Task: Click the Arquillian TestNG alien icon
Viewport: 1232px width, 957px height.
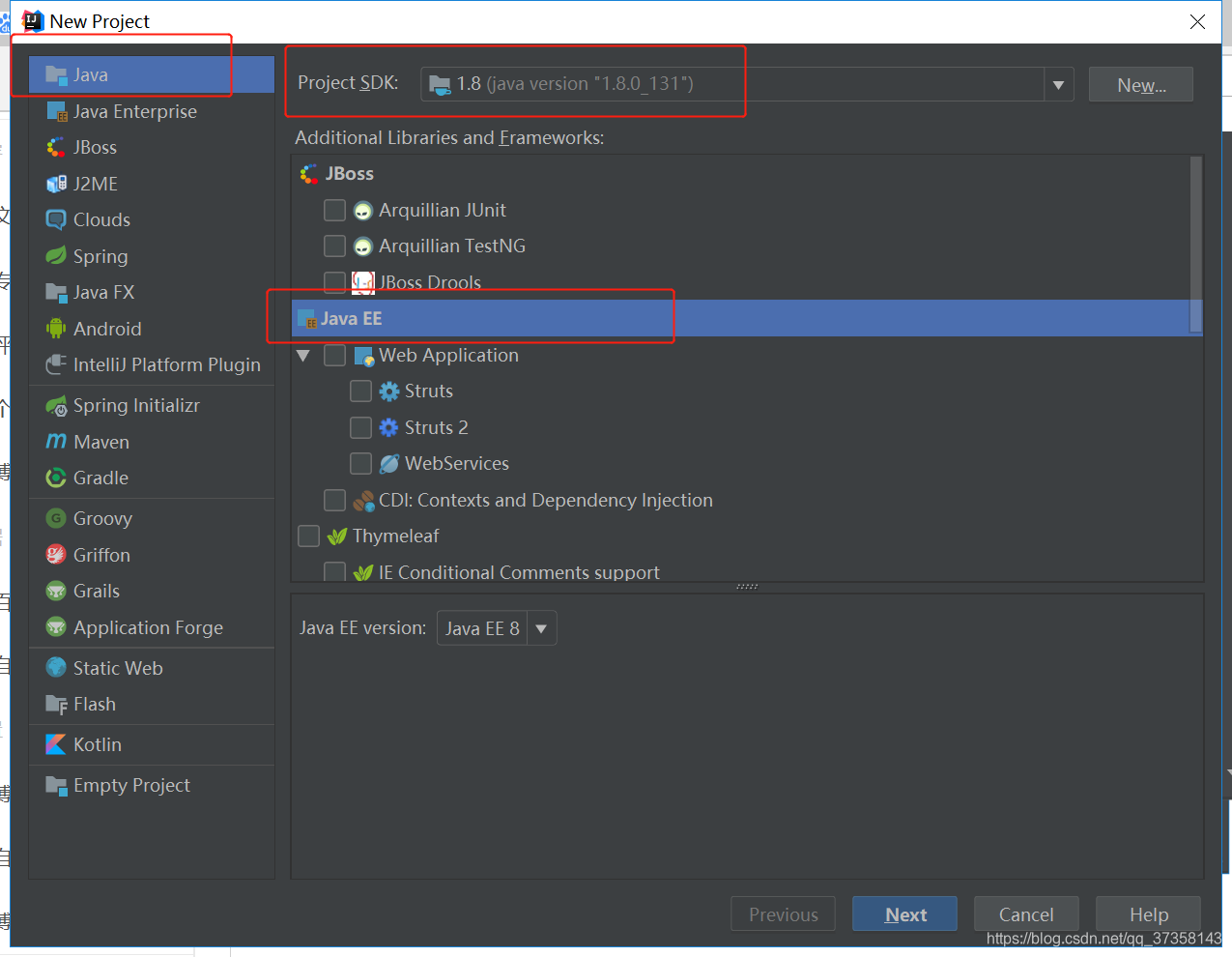Action: coord(362,246)
